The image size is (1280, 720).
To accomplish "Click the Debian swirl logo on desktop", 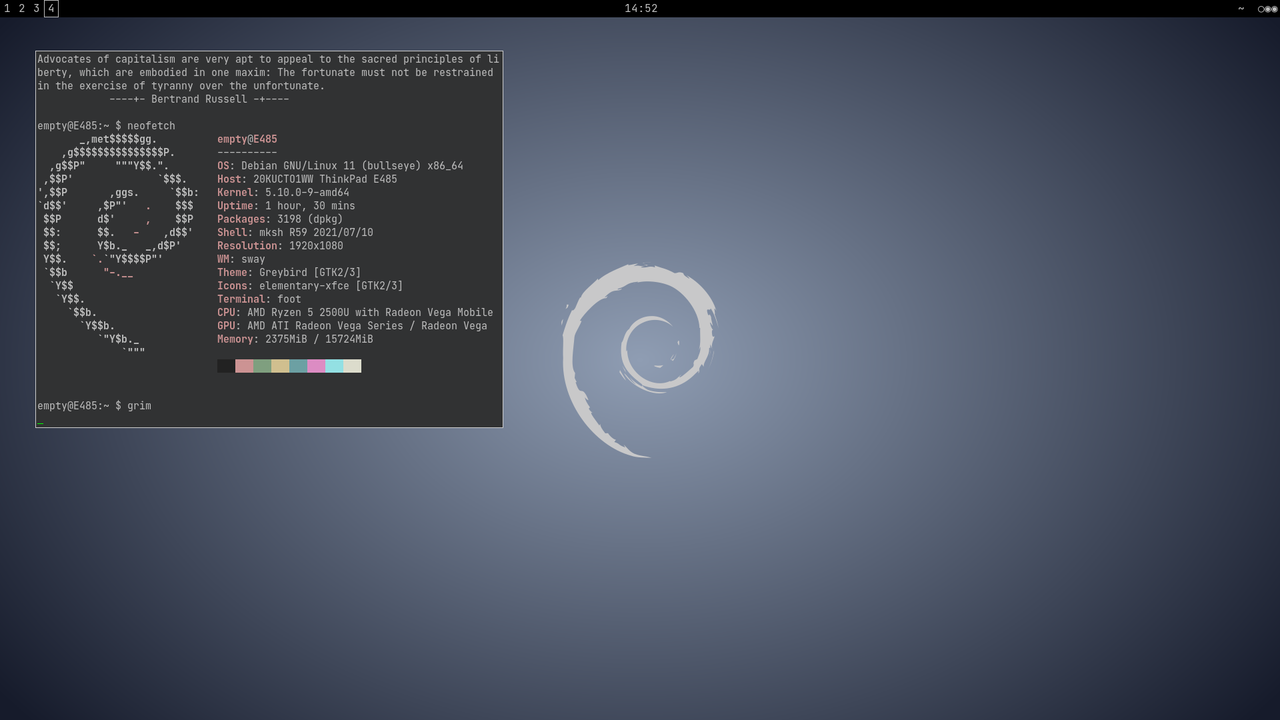I will [639, 360].
